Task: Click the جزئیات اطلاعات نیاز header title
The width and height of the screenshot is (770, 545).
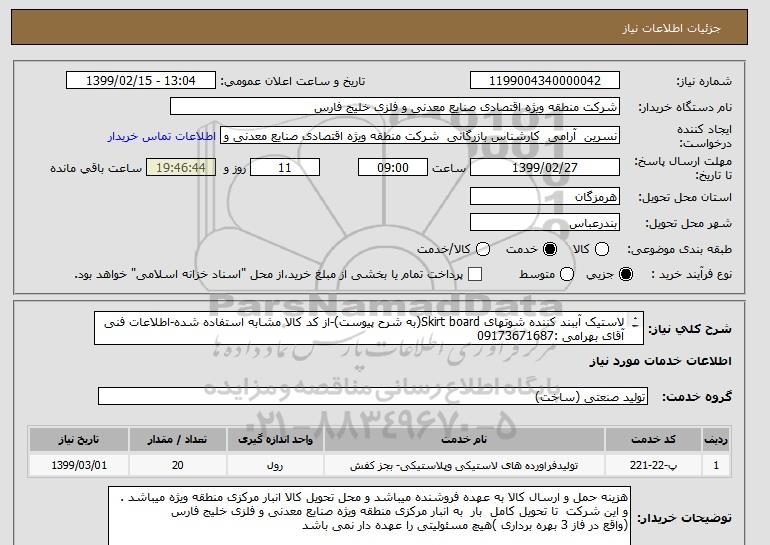Action: [671, 28]
